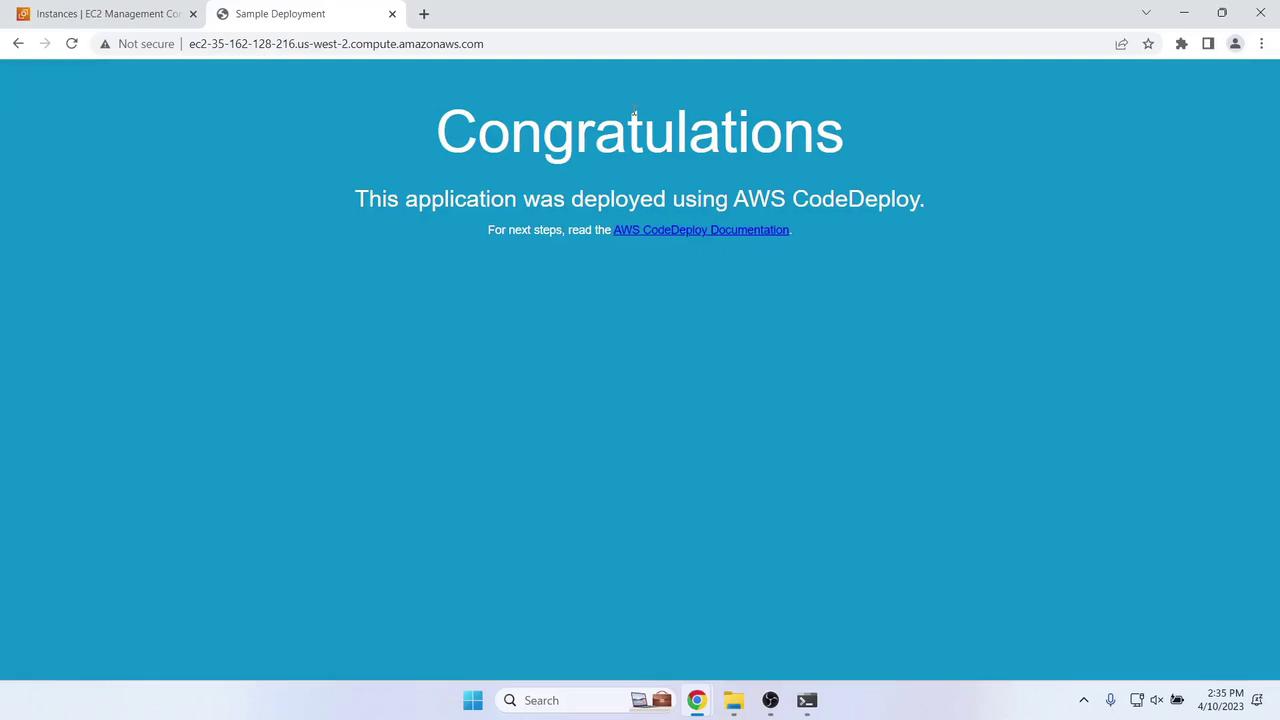Open the Chrome three-dot menu
1280x720 pixels.
1262,44
